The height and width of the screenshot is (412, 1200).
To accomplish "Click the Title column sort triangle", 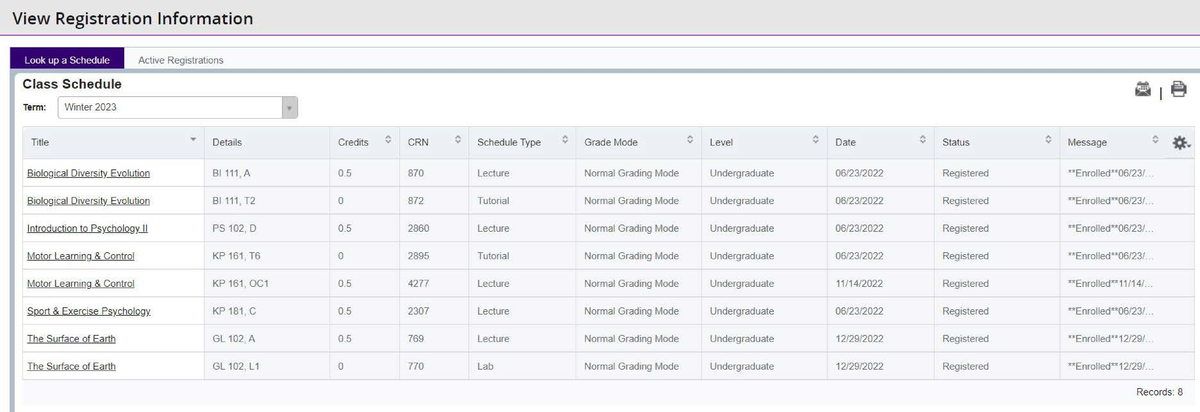I will pyautogui.click(x=193, y=141).
